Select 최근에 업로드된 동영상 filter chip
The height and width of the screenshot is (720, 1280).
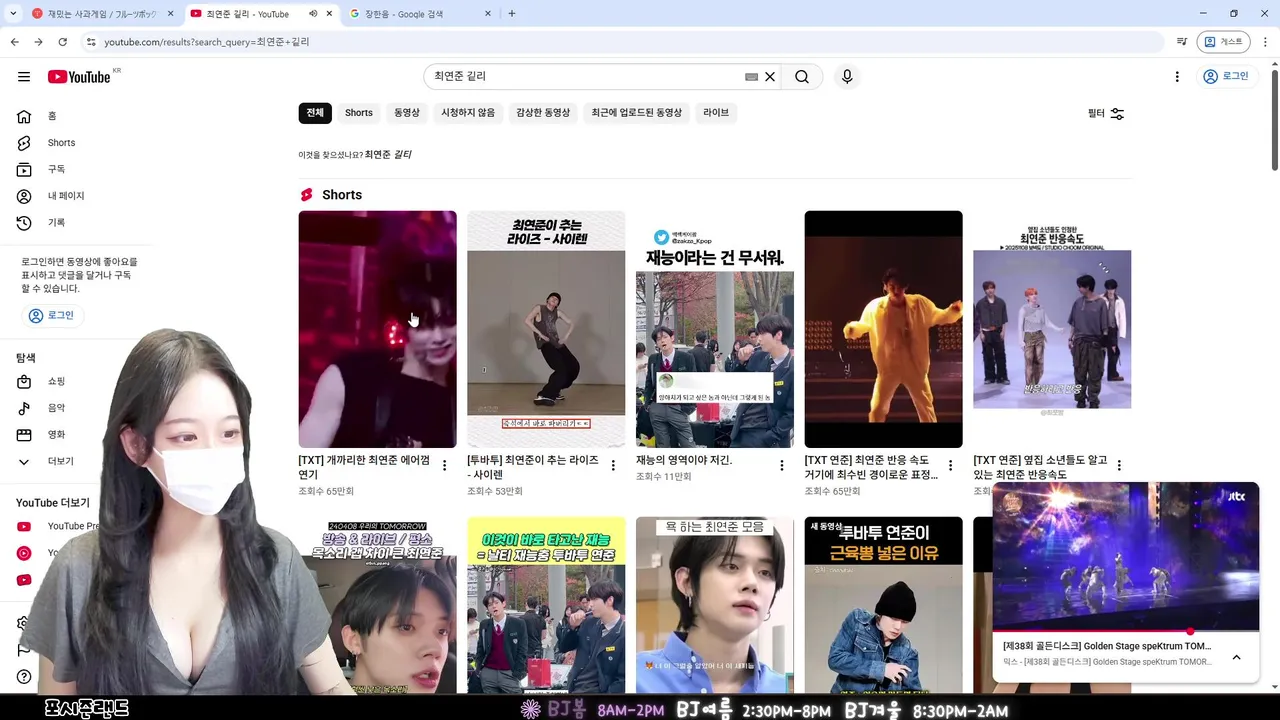coord(636,113)
